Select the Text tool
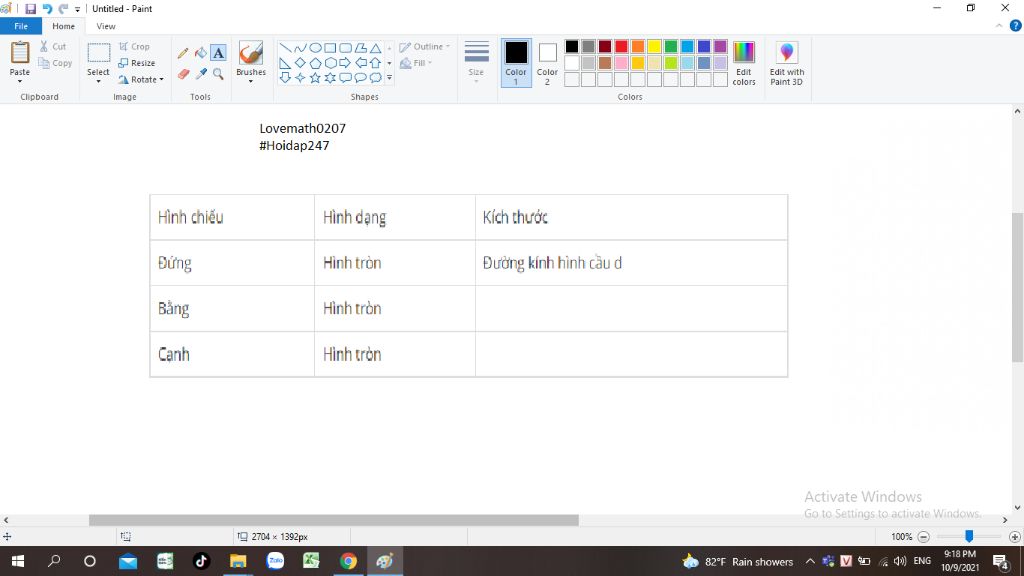1024x576 pixels. (218, 53)
